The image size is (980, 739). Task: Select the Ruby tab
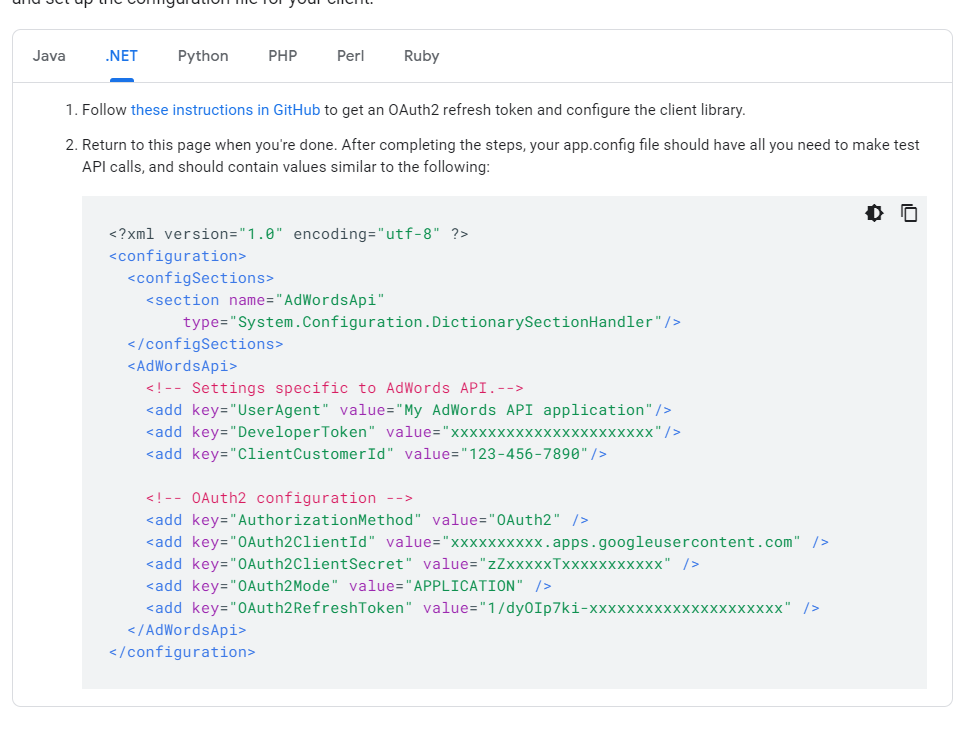pyautogui.click(x=422, y=56)
